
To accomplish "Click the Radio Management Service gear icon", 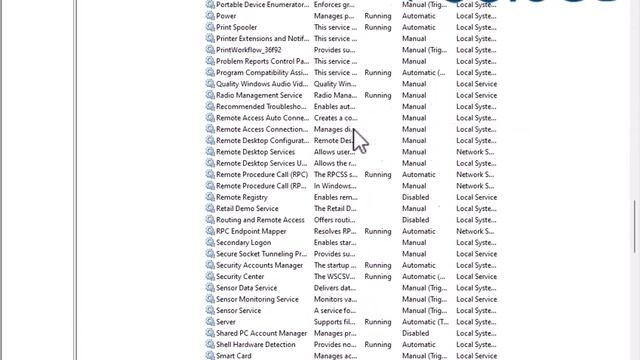I will (210, 95).
